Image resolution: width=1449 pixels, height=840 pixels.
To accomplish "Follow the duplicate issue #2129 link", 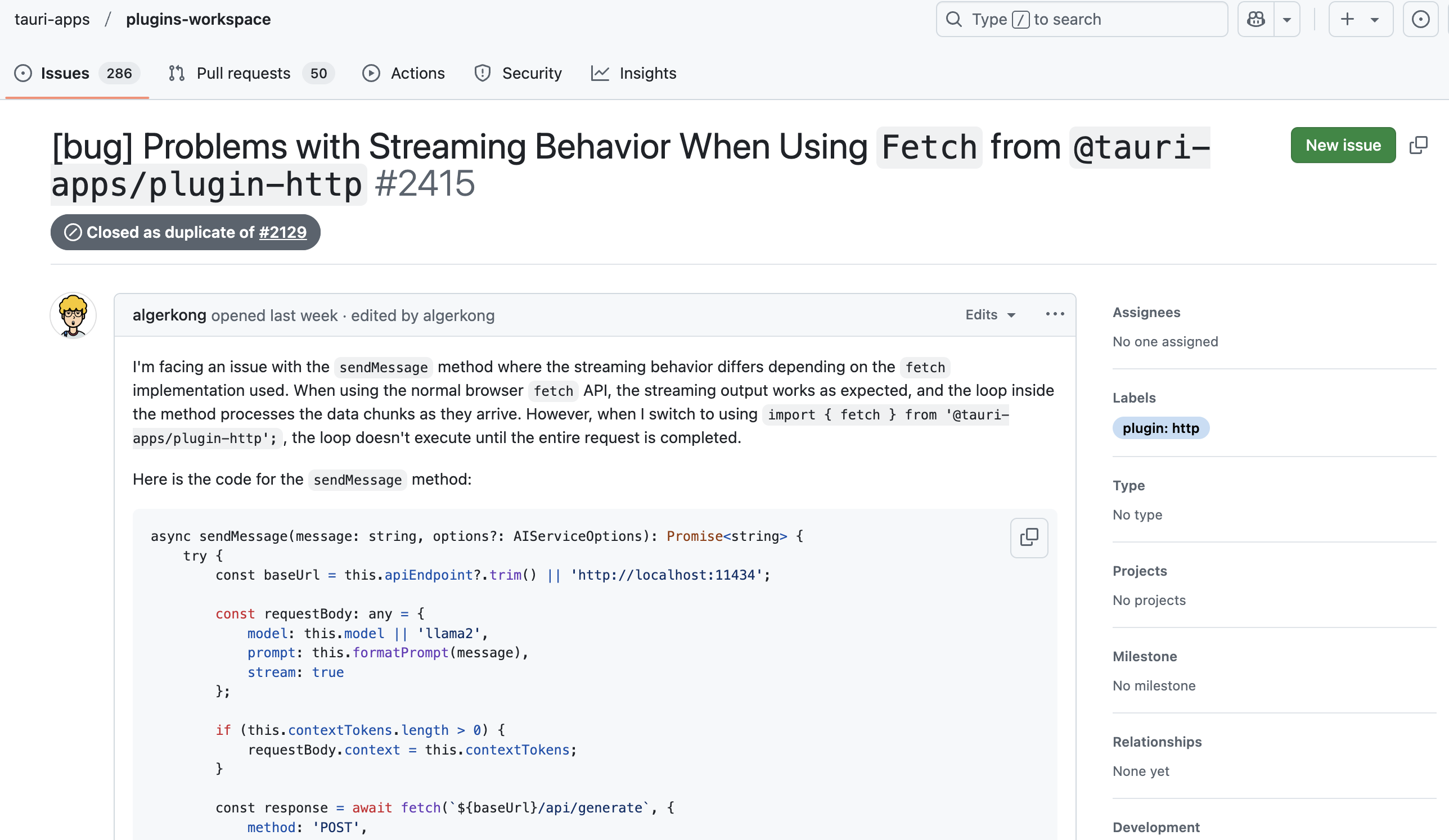I will pyautogui.click(x=282, y=232).
